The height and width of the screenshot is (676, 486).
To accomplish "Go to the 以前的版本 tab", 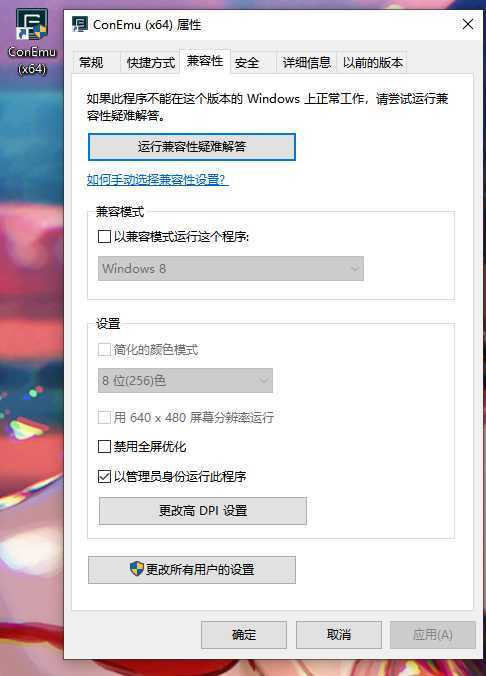I will point(373,63).
